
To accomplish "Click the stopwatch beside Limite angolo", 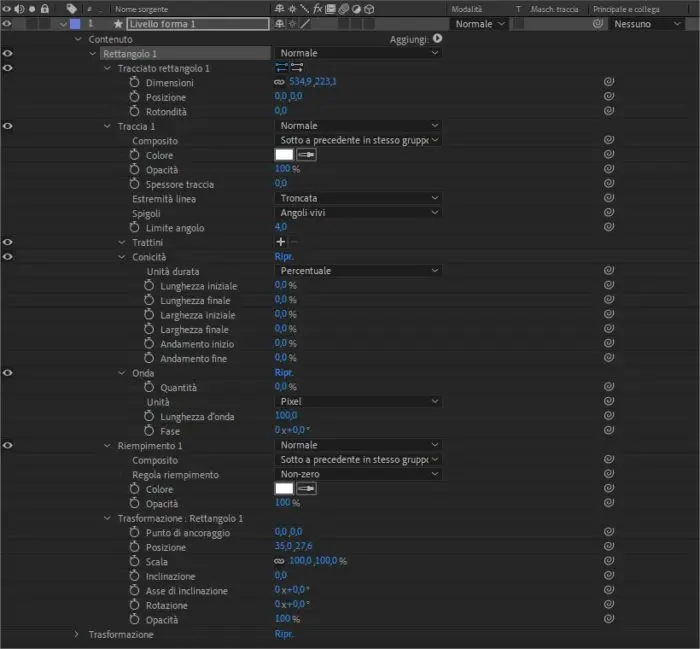I will (134, 227).
